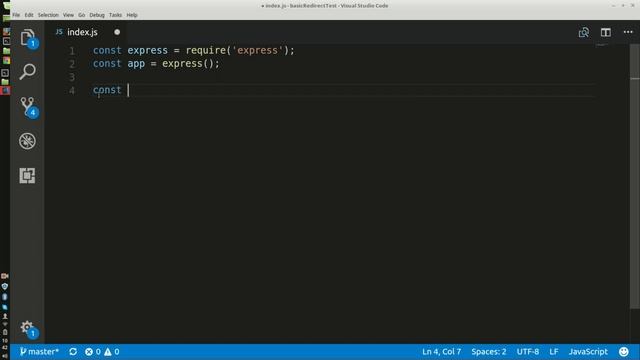The image size is (640, 360).
Task: Click the 'express' string on line 1
Action: [258, 50]
